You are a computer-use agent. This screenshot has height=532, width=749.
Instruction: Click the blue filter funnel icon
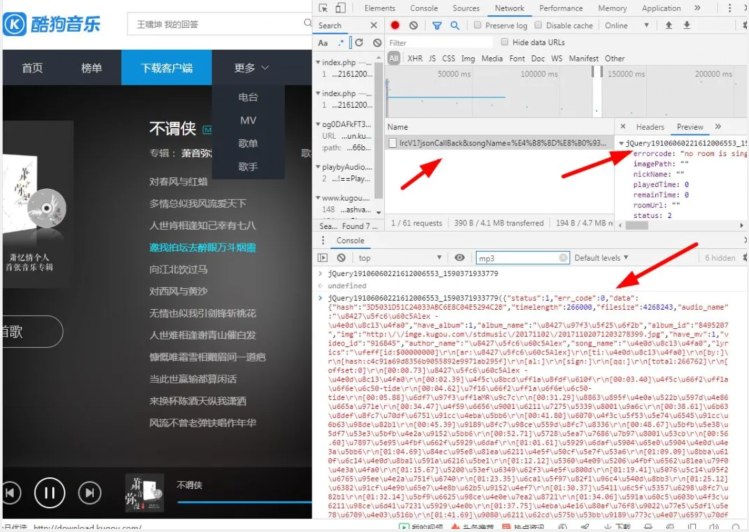437,25
